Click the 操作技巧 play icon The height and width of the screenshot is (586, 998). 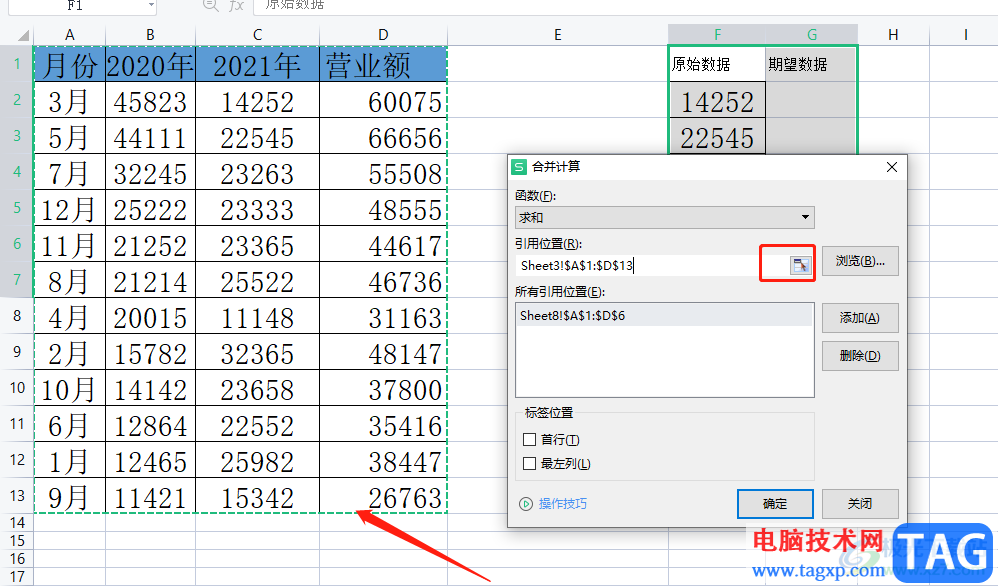click(526, 504)
